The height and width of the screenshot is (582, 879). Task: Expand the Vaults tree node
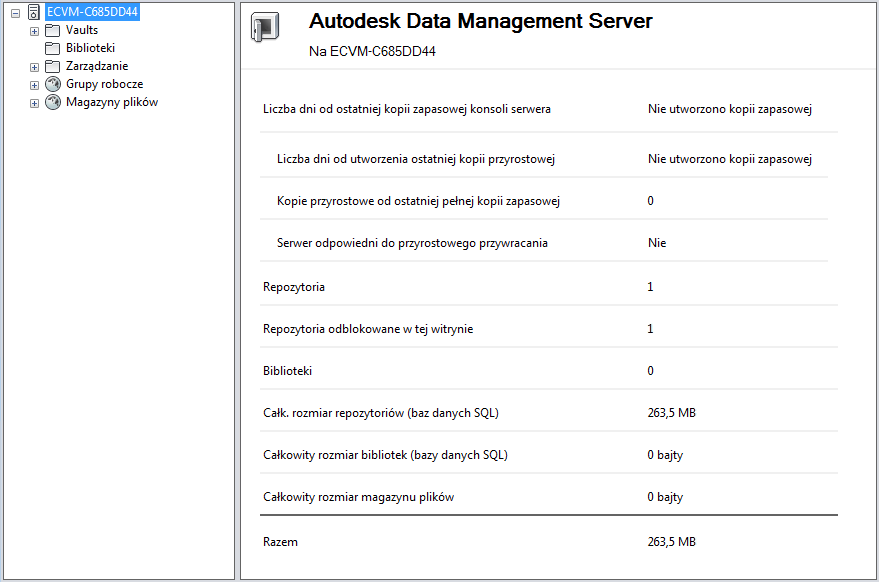tap(34, 31)
